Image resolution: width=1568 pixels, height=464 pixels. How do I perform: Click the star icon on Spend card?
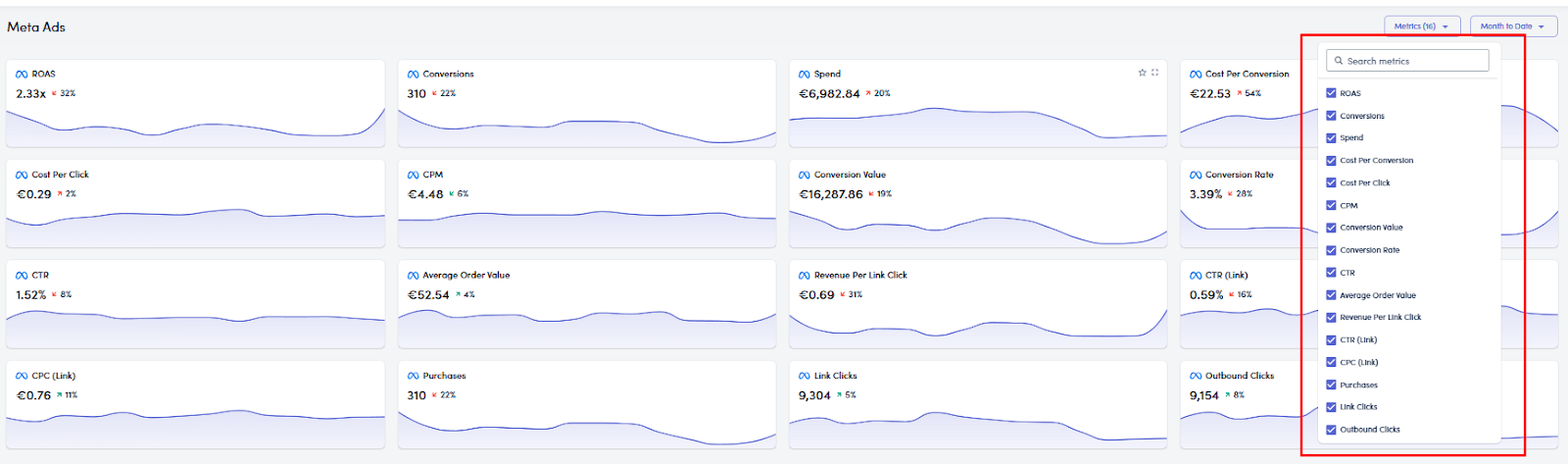click(x=1142, y=73)
